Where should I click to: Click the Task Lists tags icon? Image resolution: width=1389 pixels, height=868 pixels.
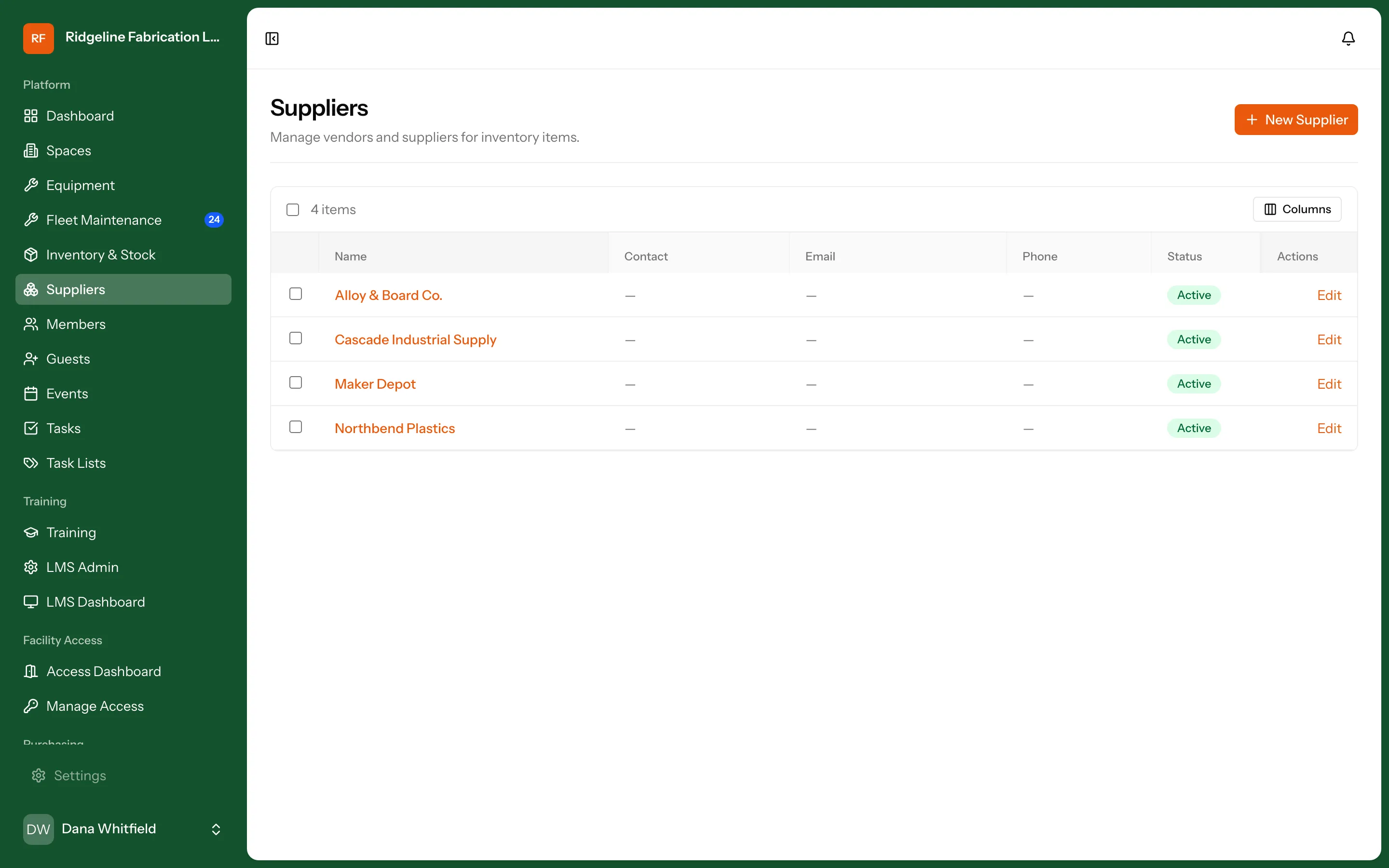click(x=31, y=463)
